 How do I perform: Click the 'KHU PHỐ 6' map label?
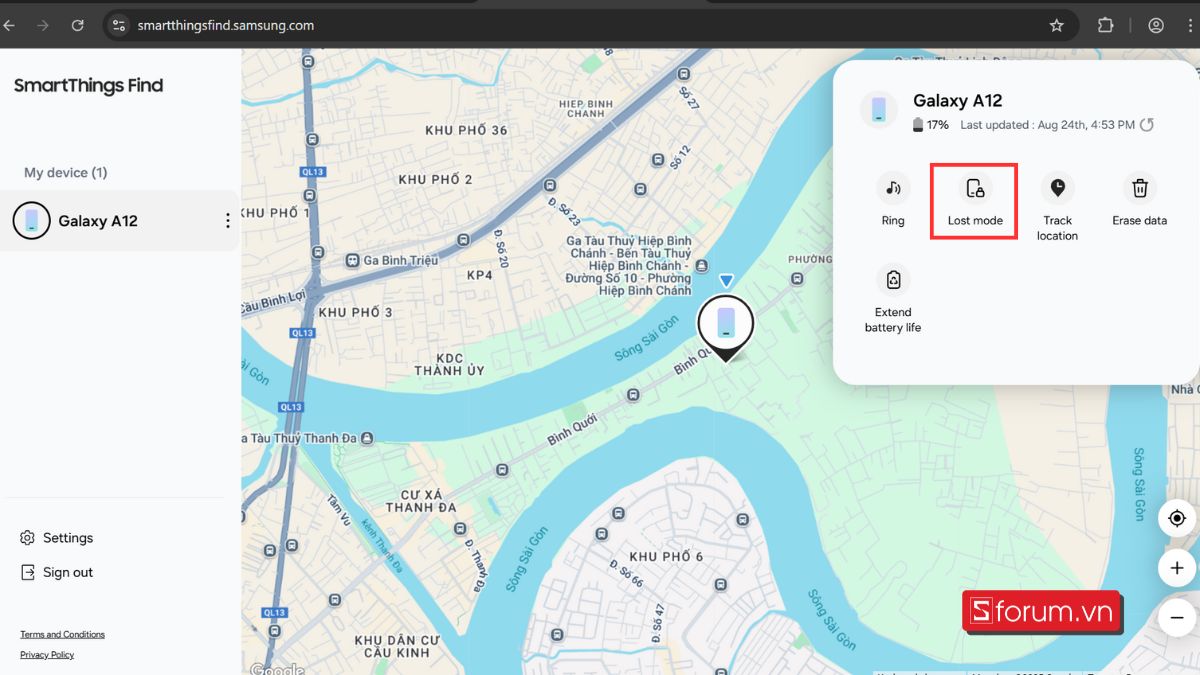pos(666,556)
